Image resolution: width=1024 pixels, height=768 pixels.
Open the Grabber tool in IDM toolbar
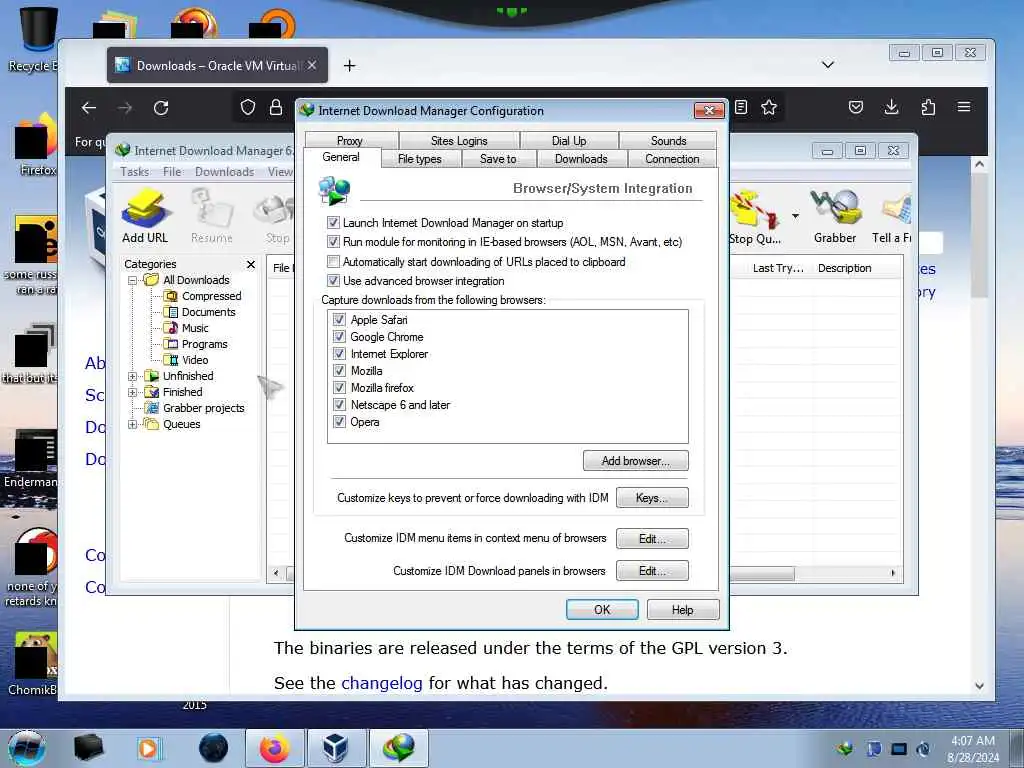point(835,216)
